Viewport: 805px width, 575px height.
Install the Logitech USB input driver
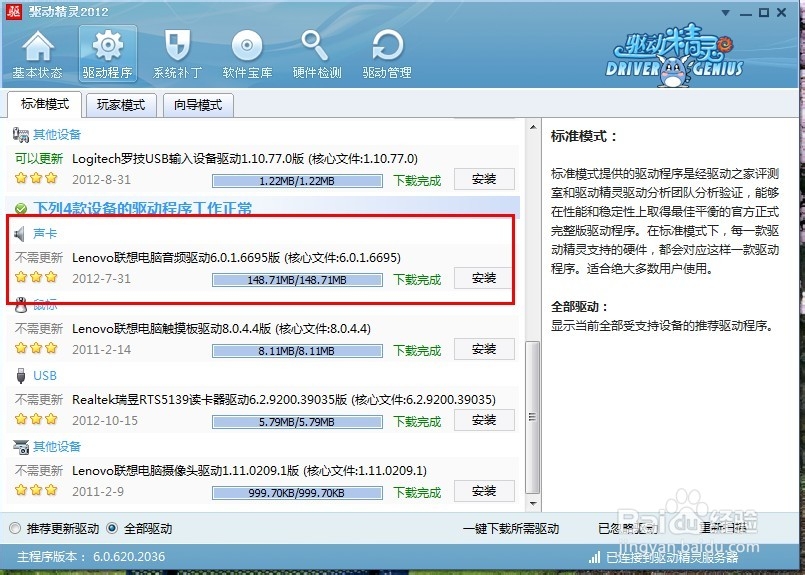coord(484,179)
